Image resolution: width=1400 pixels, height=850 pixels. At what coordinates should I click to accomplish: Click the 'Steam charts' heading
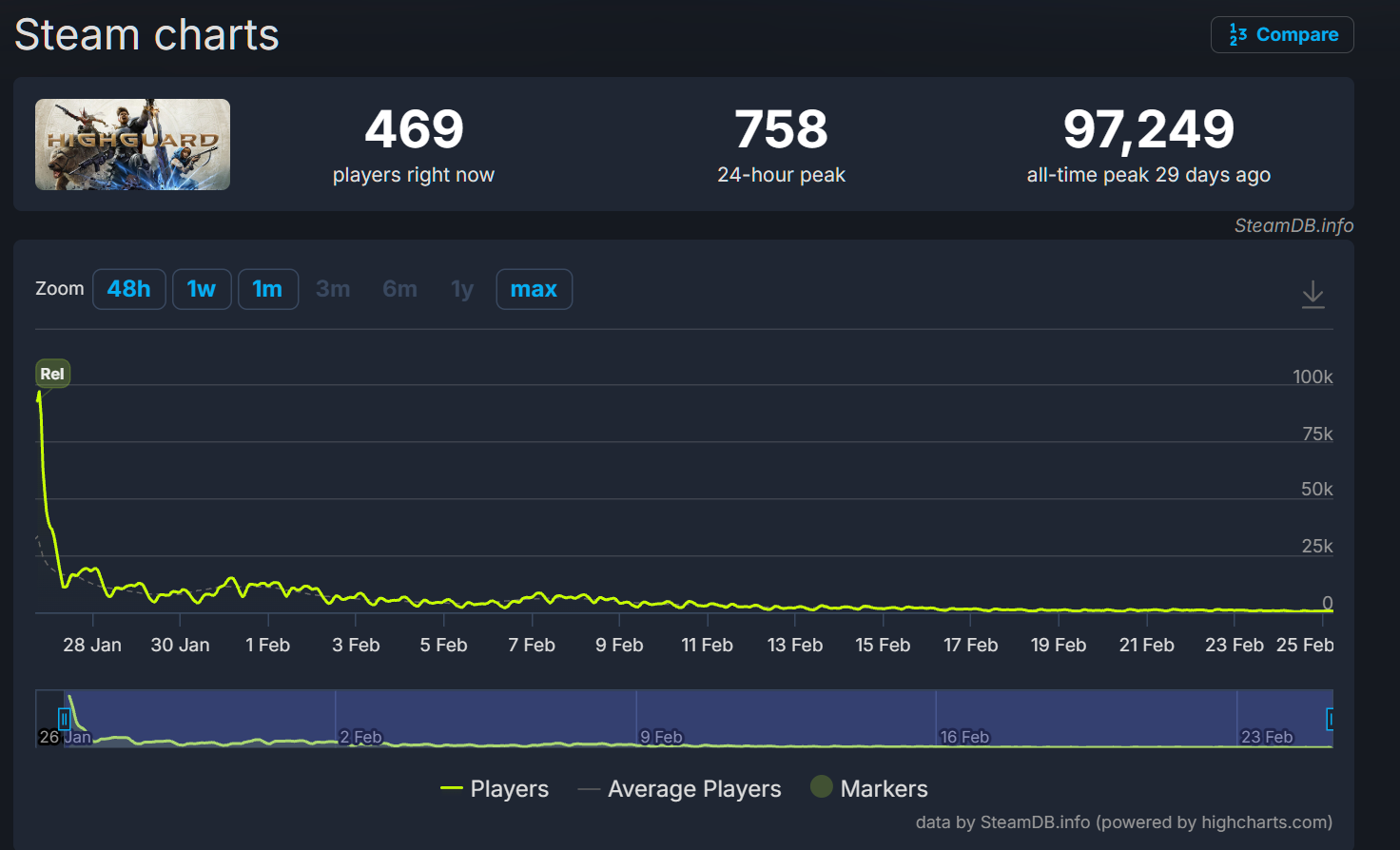(146, 35)
